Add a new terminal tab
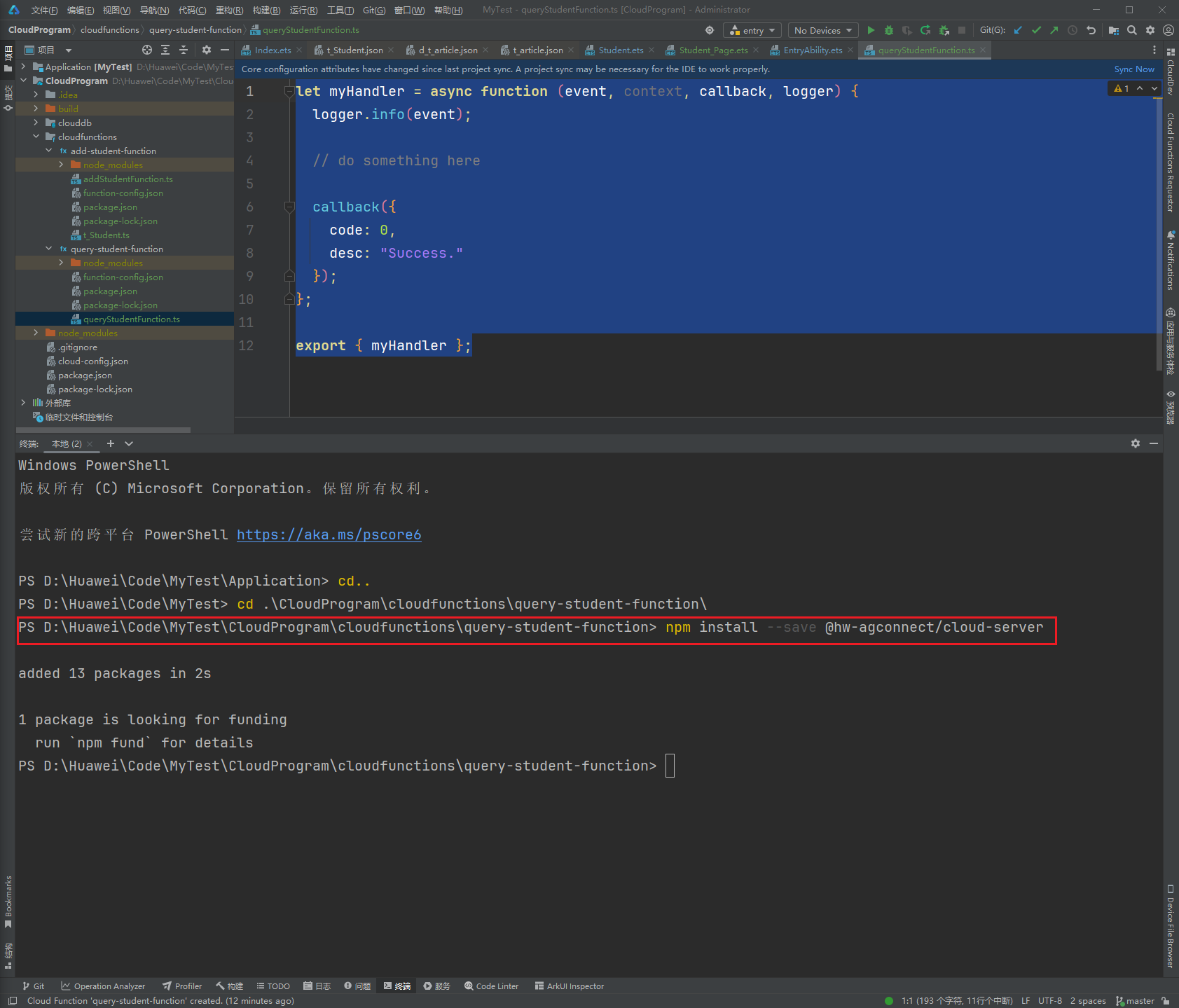The height and width of the screenshot is (1008, 1179). [110, 443]
